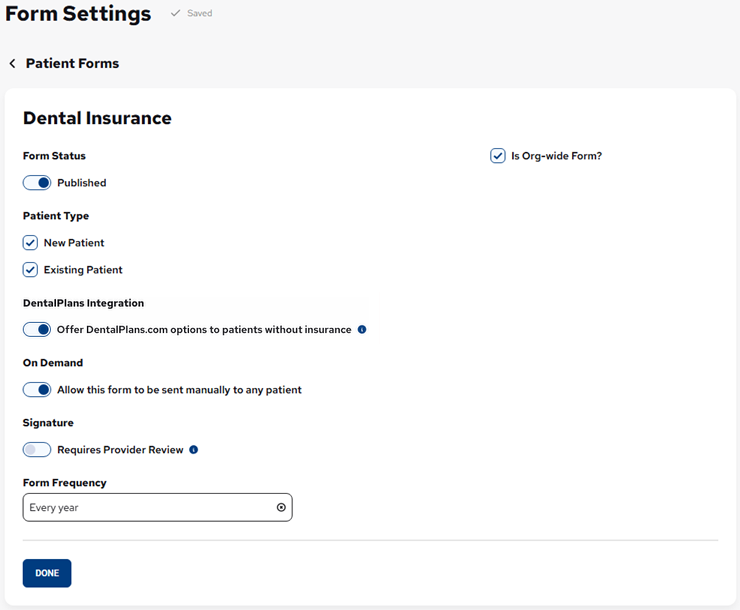Click the Form Settings page title
This screenshot has width=740, height=610.
[x=78, y=14]
